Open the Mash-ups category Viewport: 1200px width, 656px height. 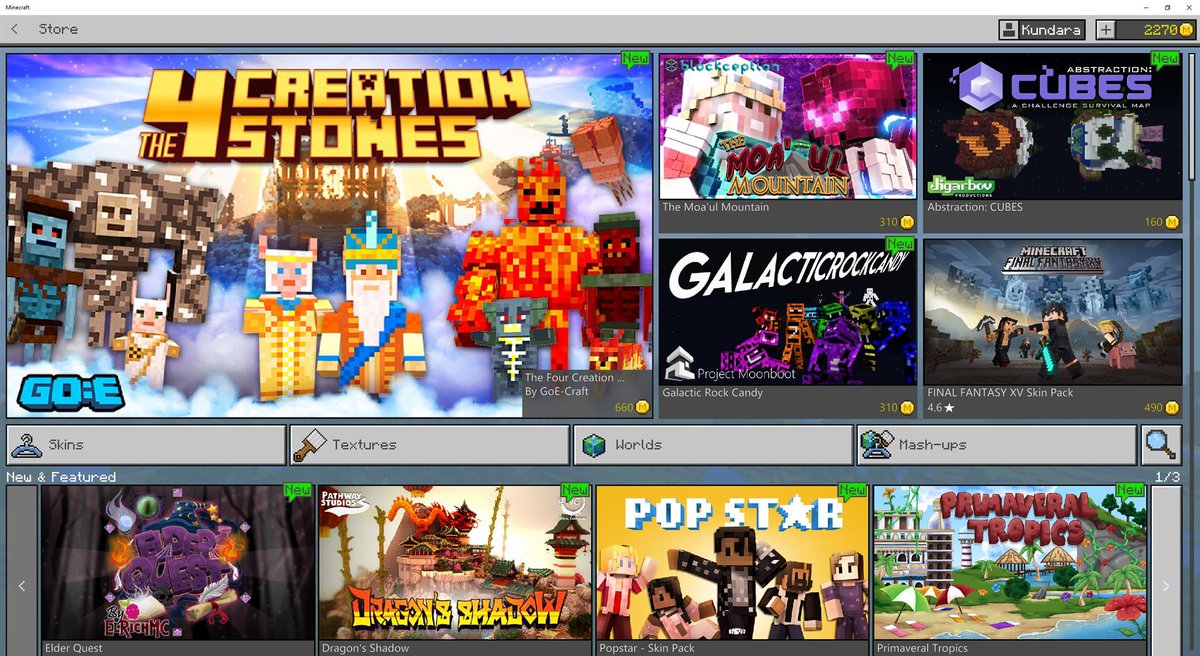(996, 445)
